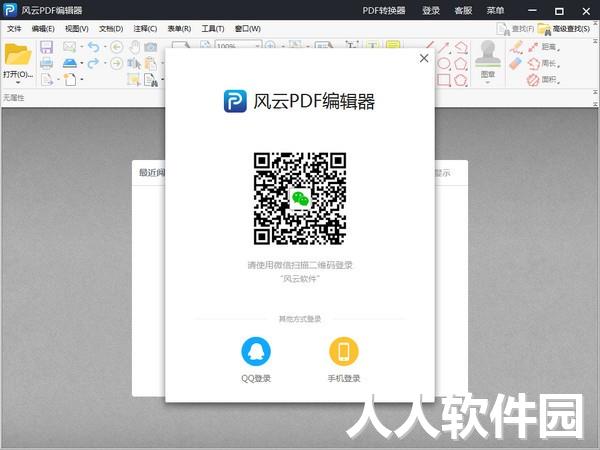The height and width of the screenshot is (450, 600).
Task: Select the text selection tool icon
Action: [134, 63]
